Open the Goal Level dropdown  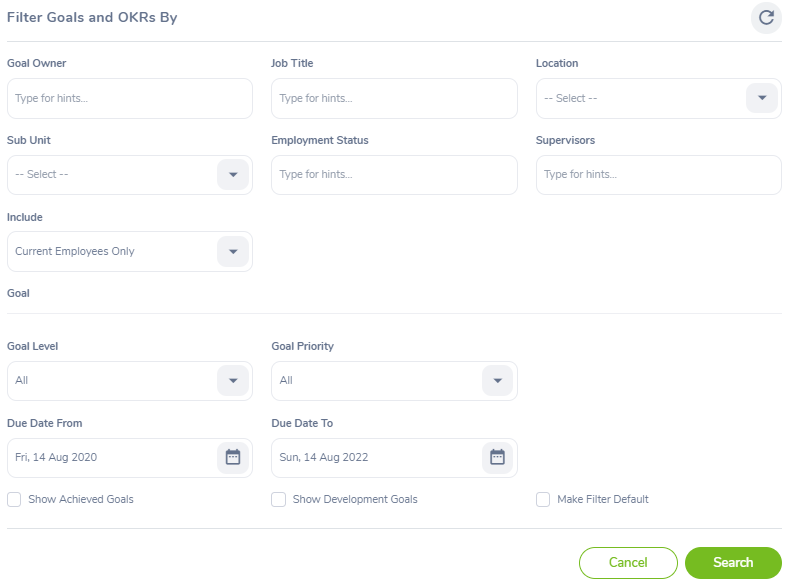pos(233,381)
